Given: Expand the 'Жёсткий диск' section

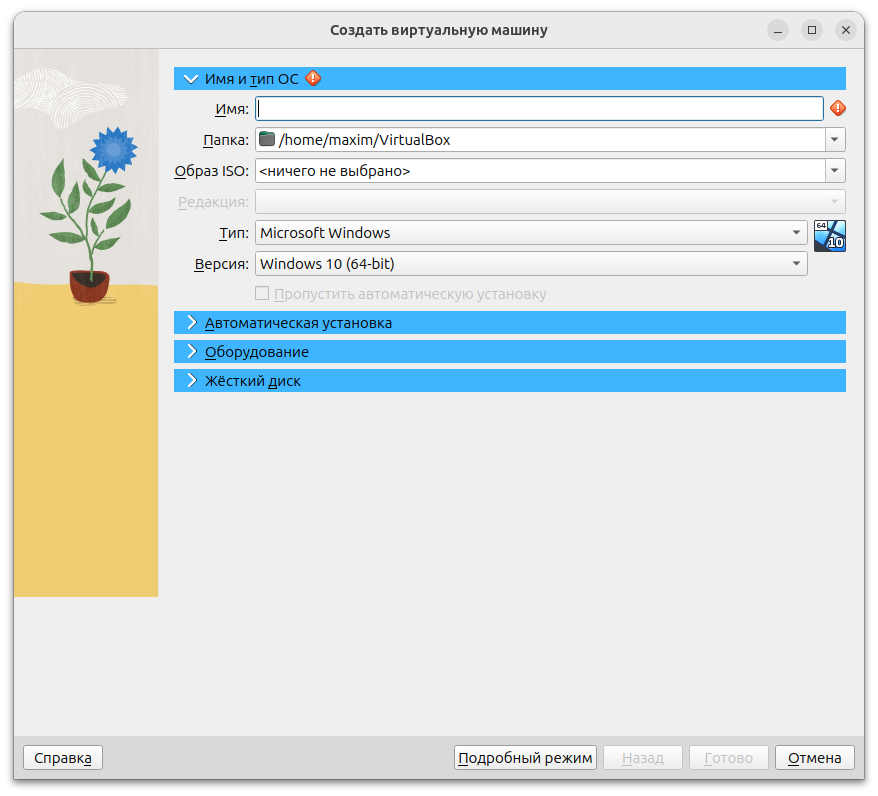Looking at the screenshot, I should [192, 381].
